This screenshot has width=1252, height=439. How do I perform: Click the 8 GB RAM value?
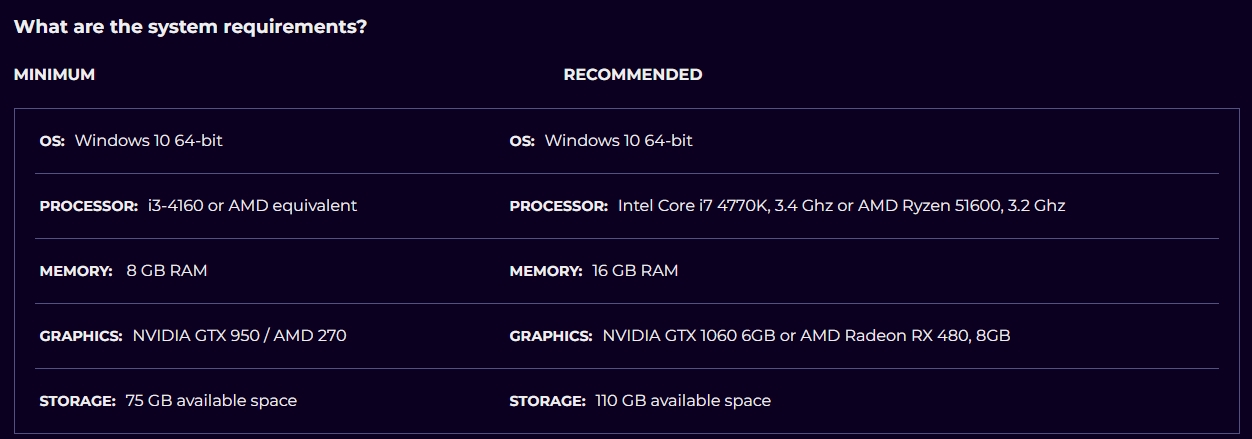[167, 271]
